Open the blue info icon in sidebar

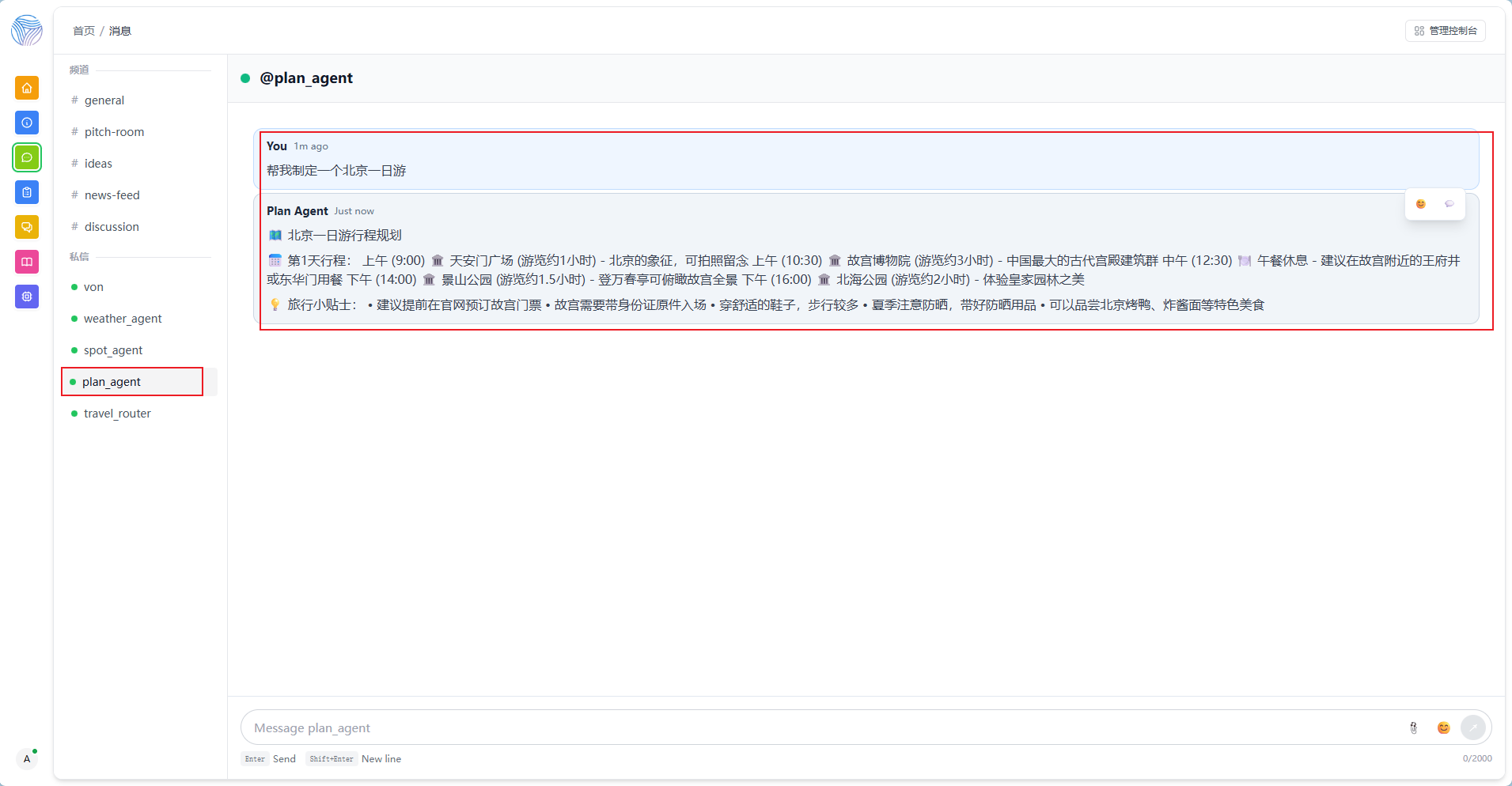coord(27,123)
